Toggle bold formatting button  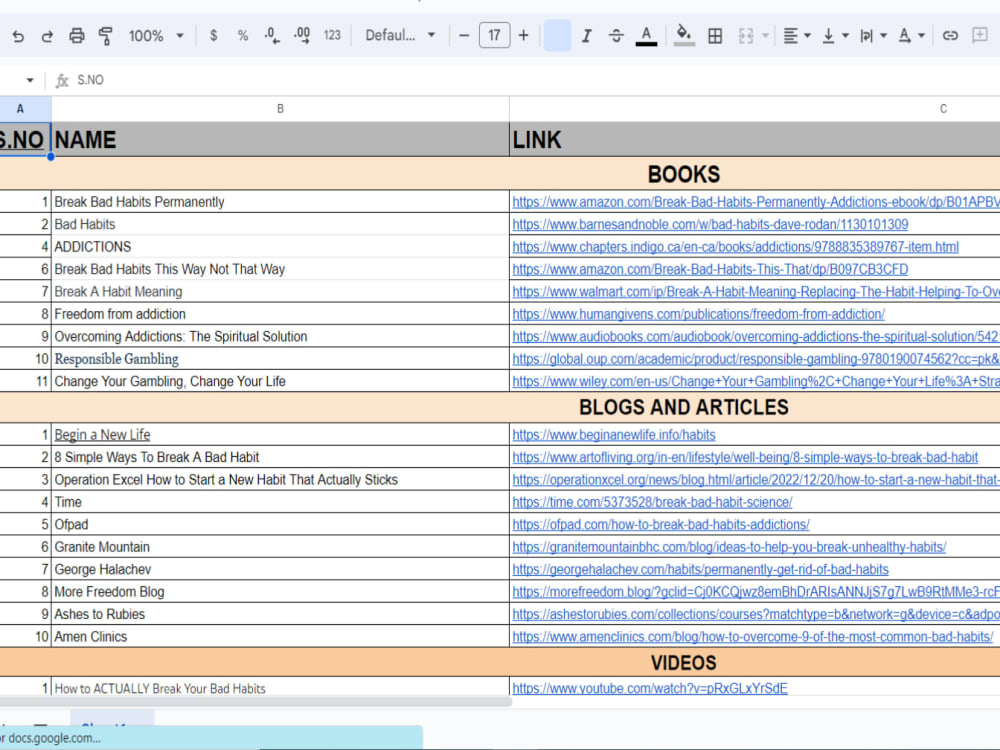[557, 35]
